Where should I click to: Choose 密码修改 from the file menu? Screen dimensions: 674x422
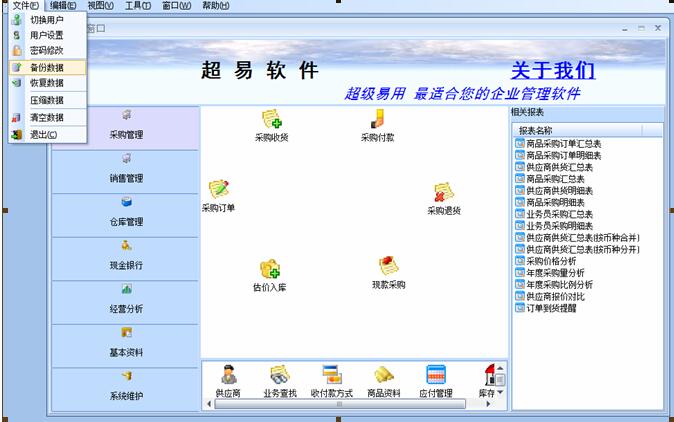click(x=47, y=51)
